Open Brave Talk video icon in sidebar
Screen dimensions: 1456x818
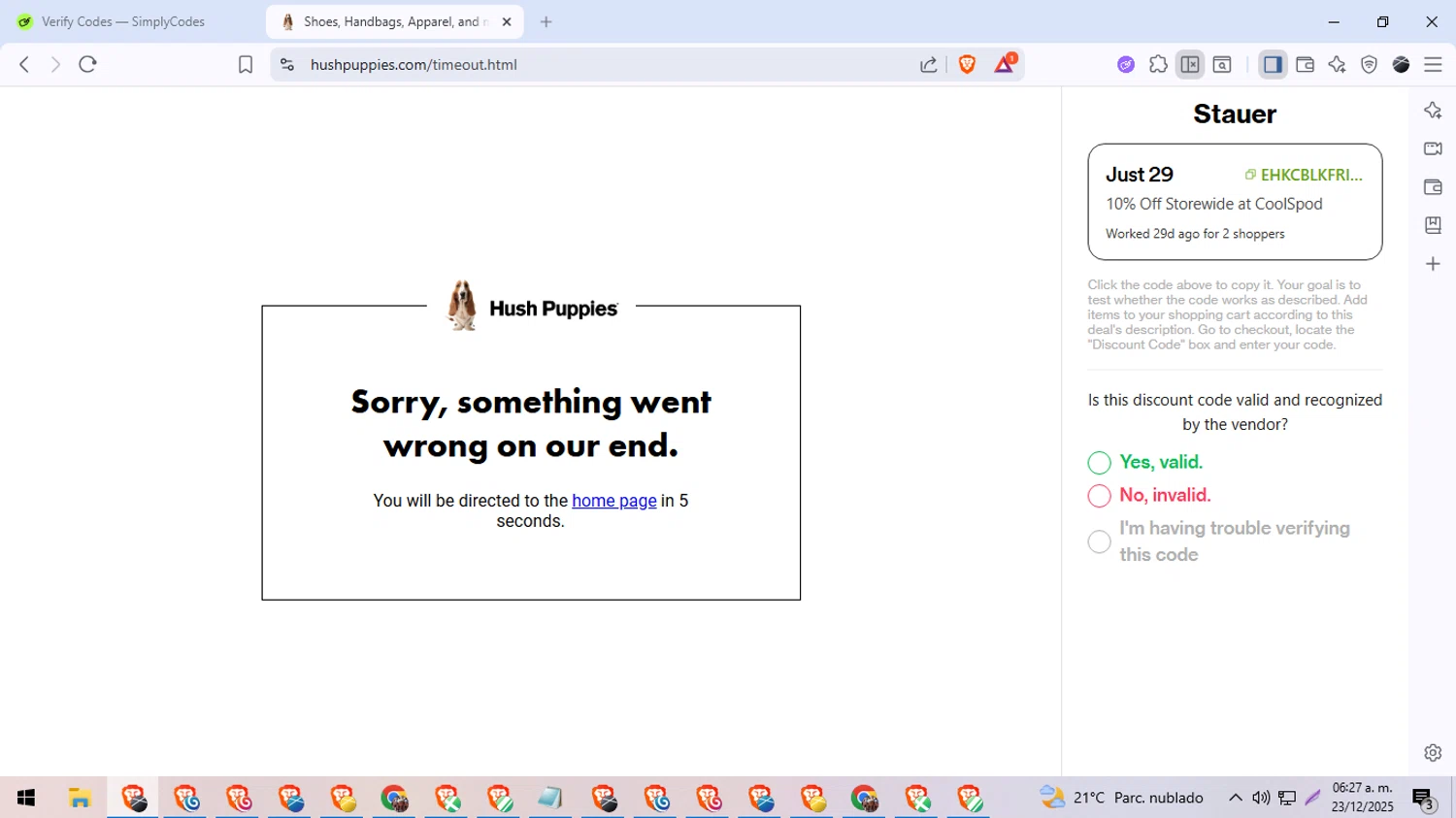pyautogui.click(x=1433, y=148)
